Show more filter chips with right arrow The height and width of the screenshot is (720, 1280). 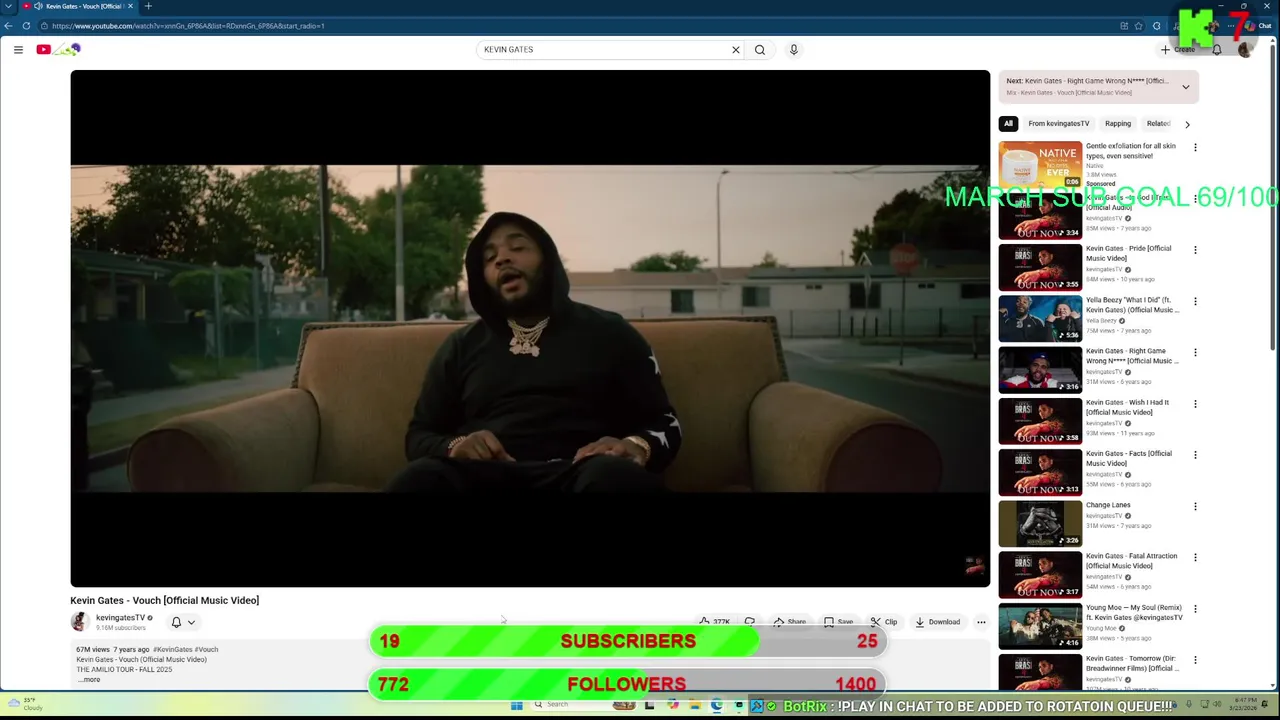pos(1187,124)
